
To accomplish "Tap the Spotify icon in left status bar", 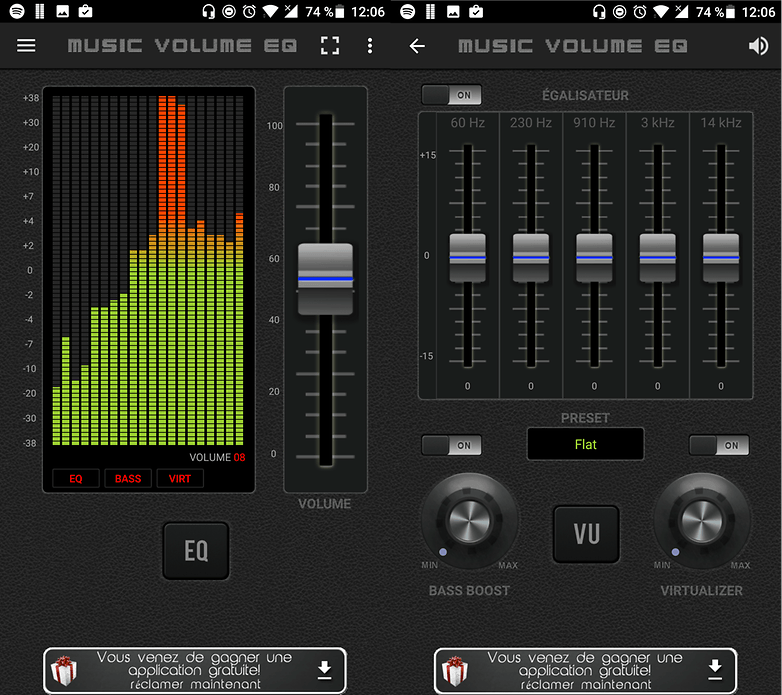I will point(17,11).
